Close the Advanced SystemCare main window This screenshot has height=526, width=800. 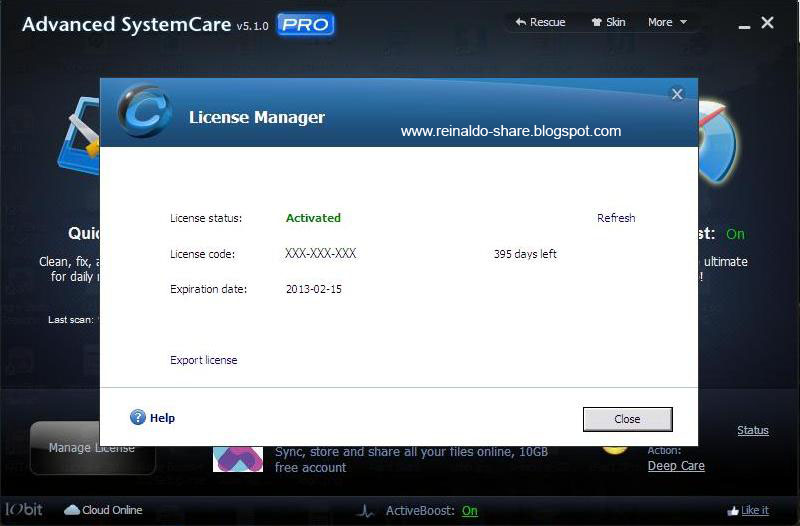(767, 22)
